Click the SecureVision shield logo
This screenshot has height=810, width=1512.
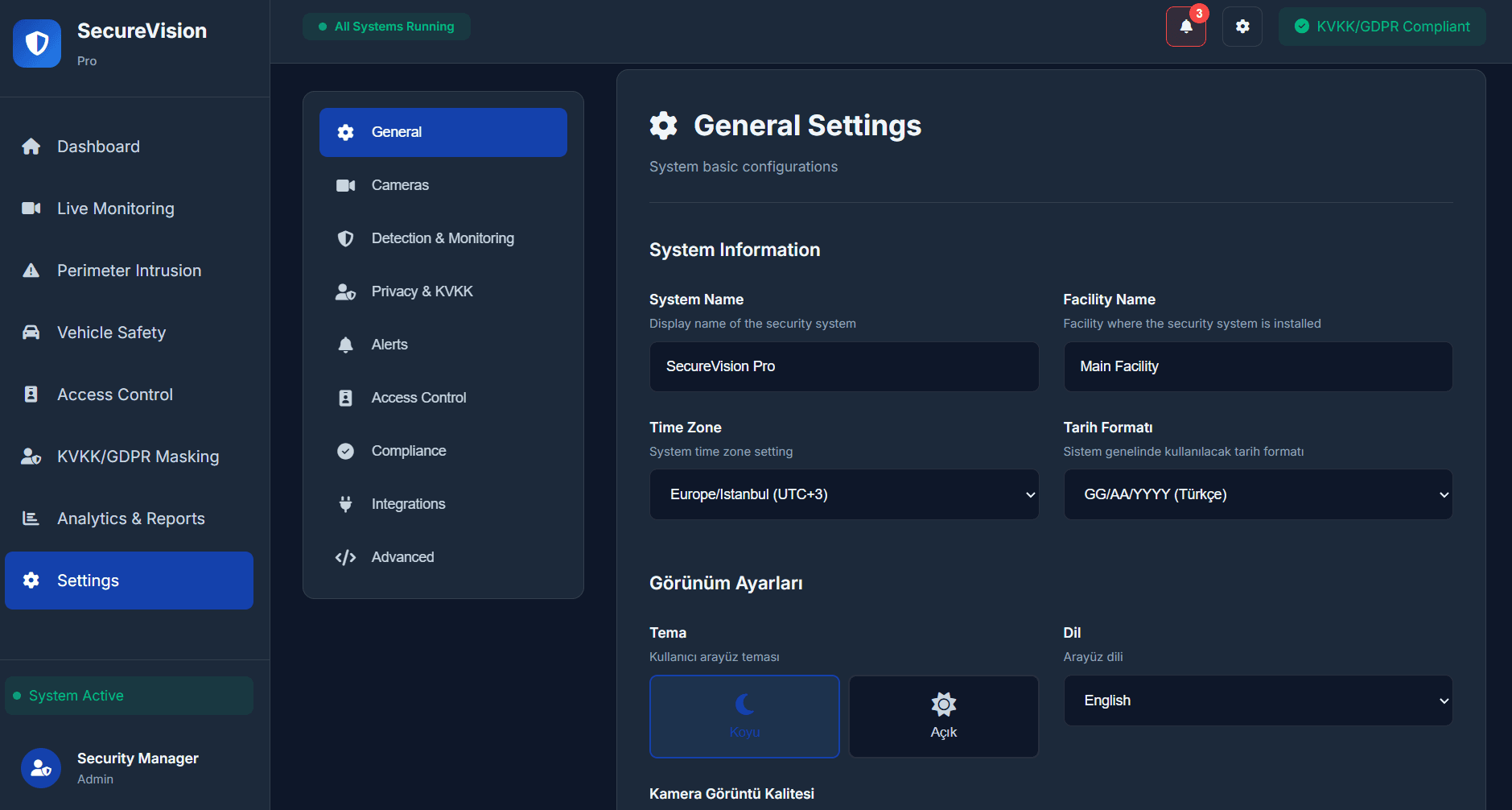(x=37, y=43)
